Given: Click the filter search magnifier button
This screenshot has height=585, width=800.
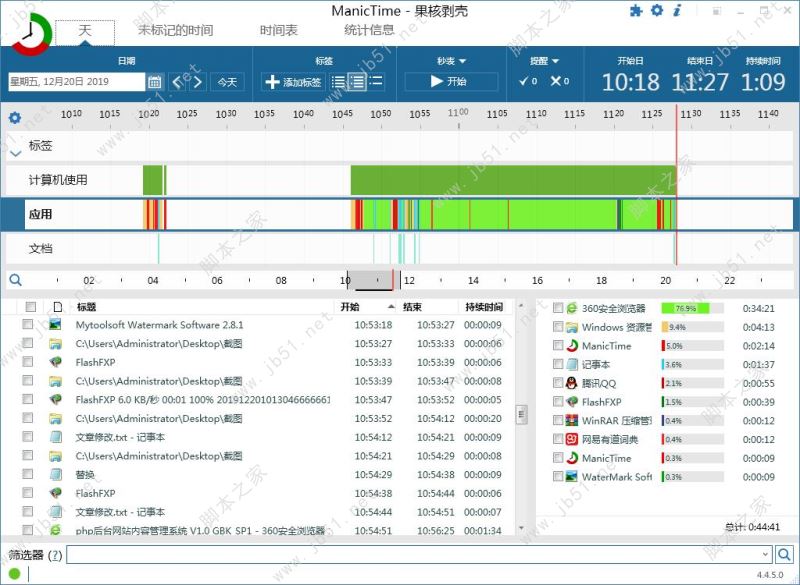Looking at the screenshot, I should [x=784, y=554].
